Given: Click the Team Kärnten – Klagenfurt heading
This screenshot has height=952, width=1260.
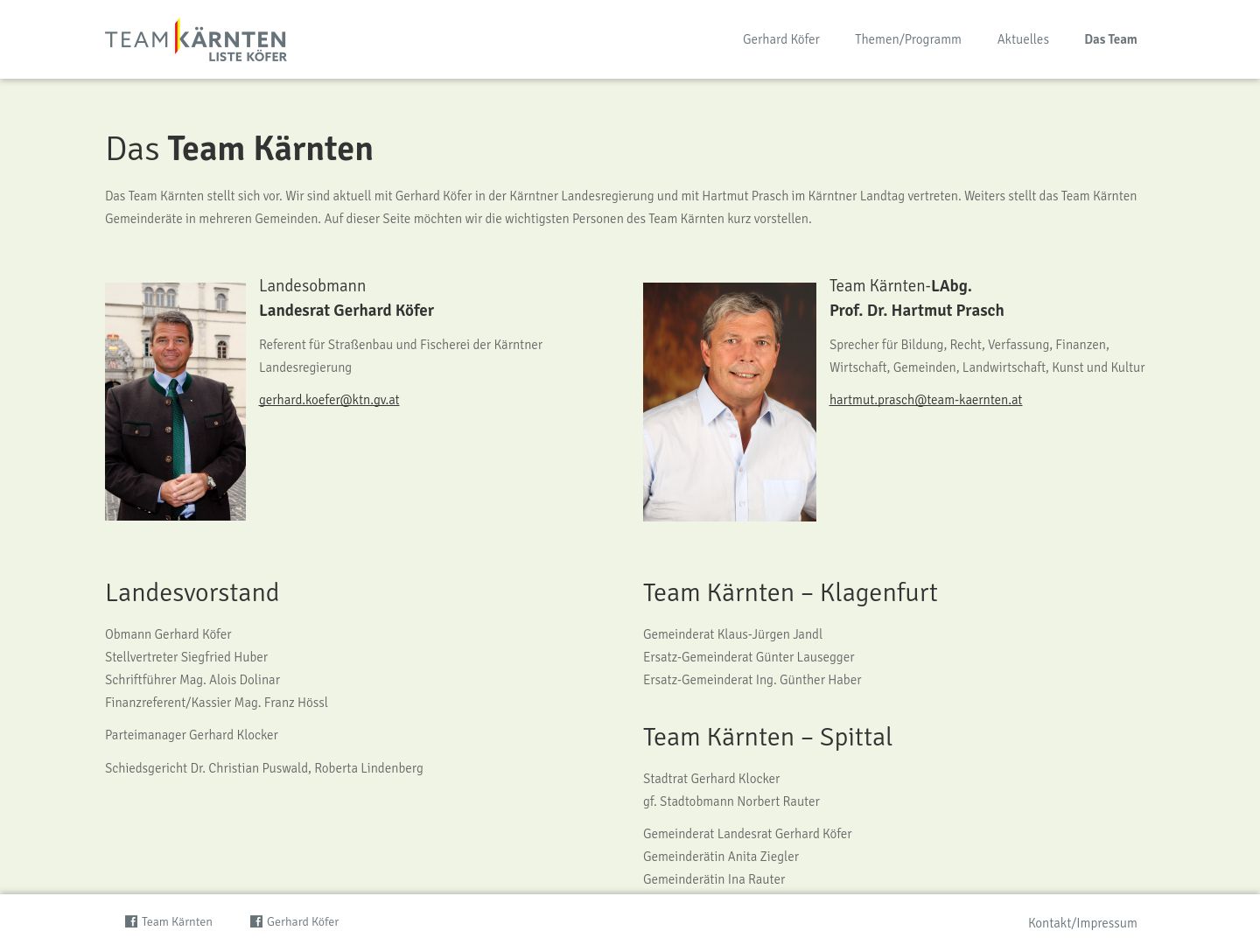Looking at the screenshot, I should pos(790,592).
